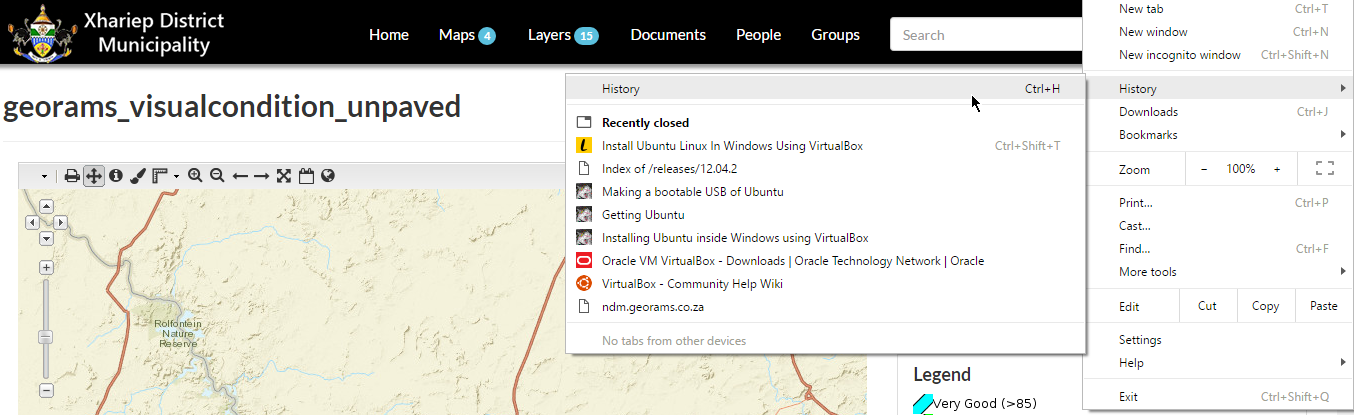The image size is (1354, 415).
Task: Click the Zoom in magnifier icon
Action: tap(195, 176)
